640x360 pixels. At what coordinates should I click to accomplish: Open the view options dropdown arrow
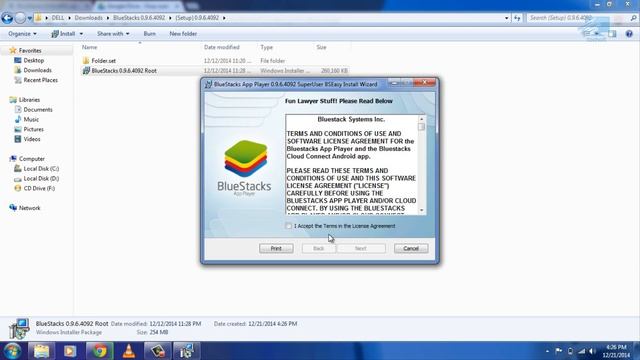(x=597, y=34)
